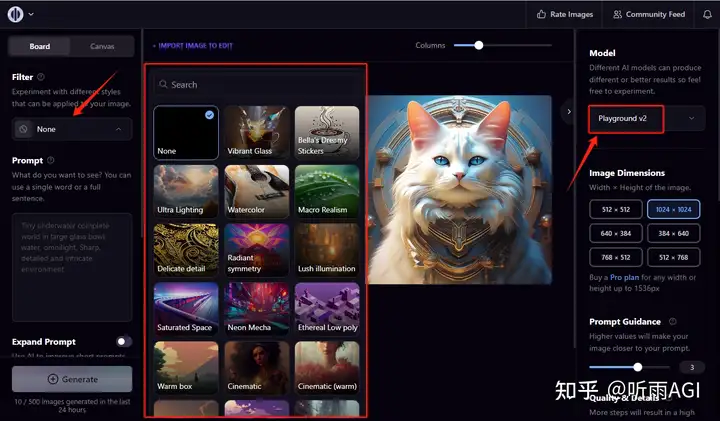The image size is (720, 421).
Task: Collapse the Filter None dropdown
Action: click(x=72, y=129)
